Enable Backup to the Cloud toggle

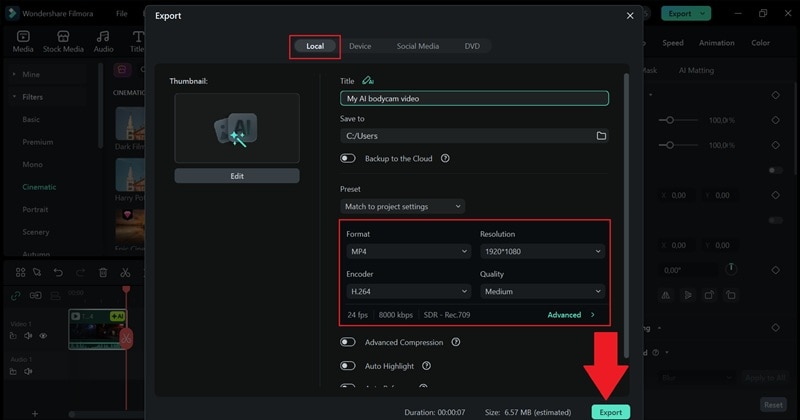coord(348,158)
